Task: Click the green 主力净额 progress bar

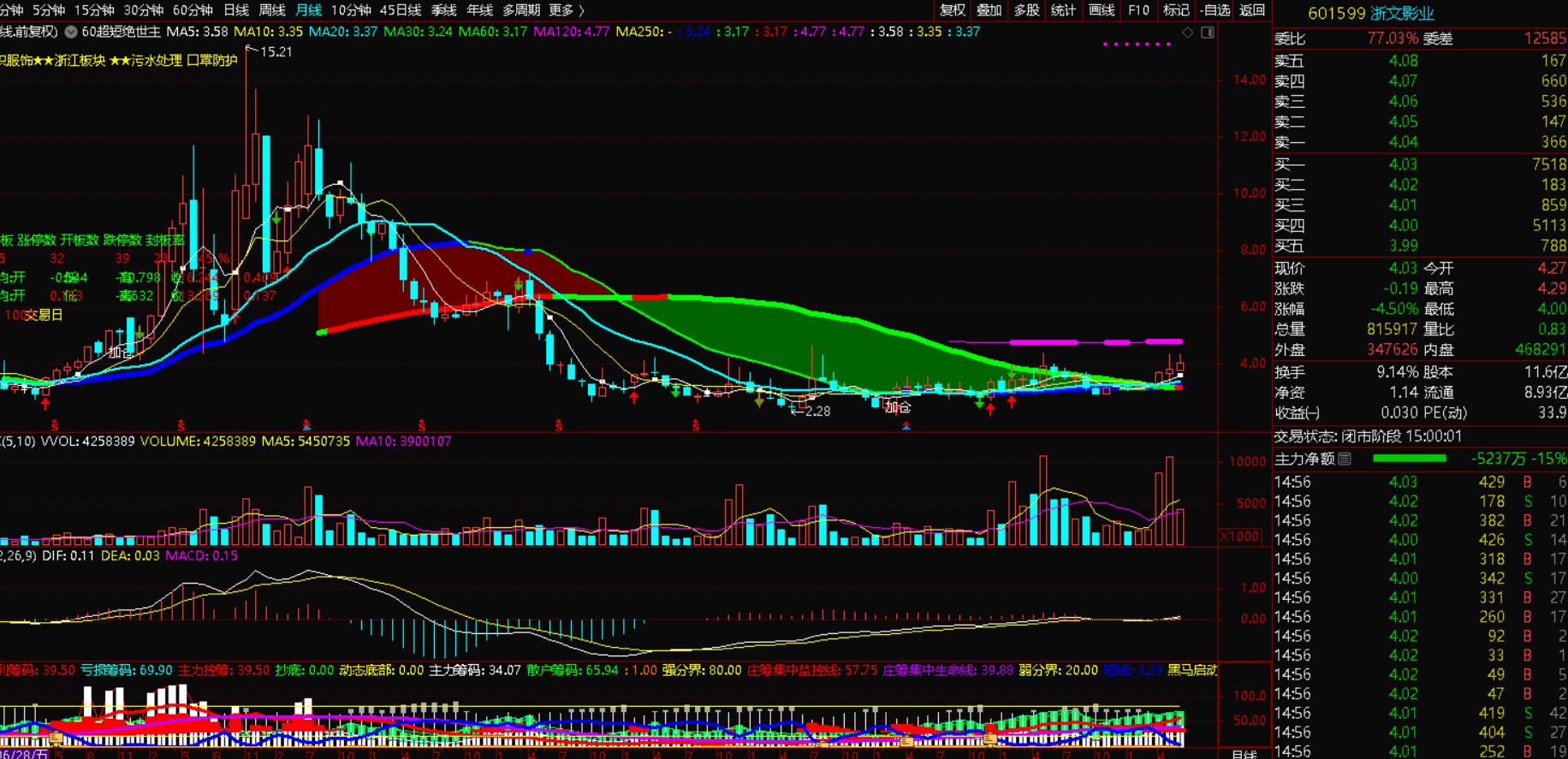Action: pyautogui.click(x=1409, y=459)
